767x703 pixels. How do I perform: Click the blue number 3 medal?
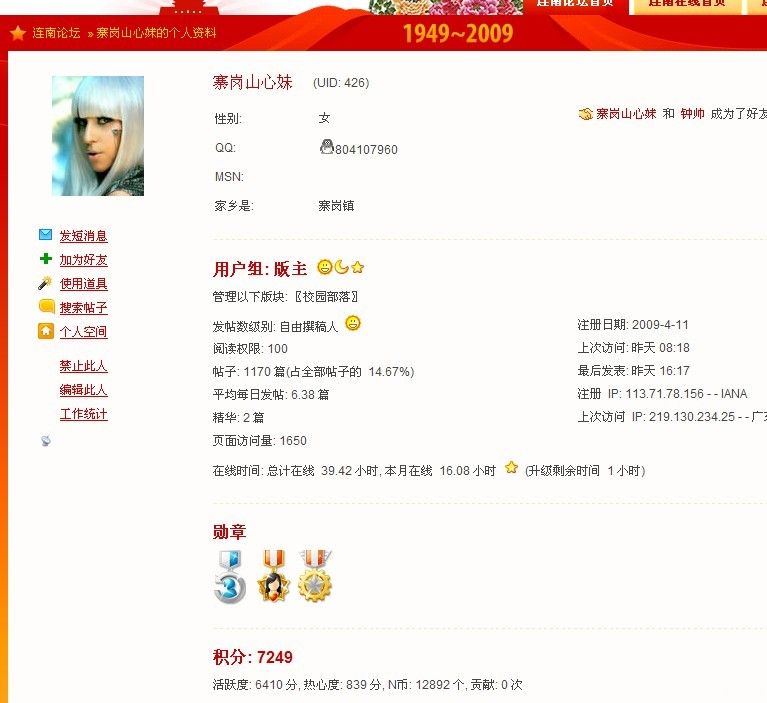[x=229, y=576]
